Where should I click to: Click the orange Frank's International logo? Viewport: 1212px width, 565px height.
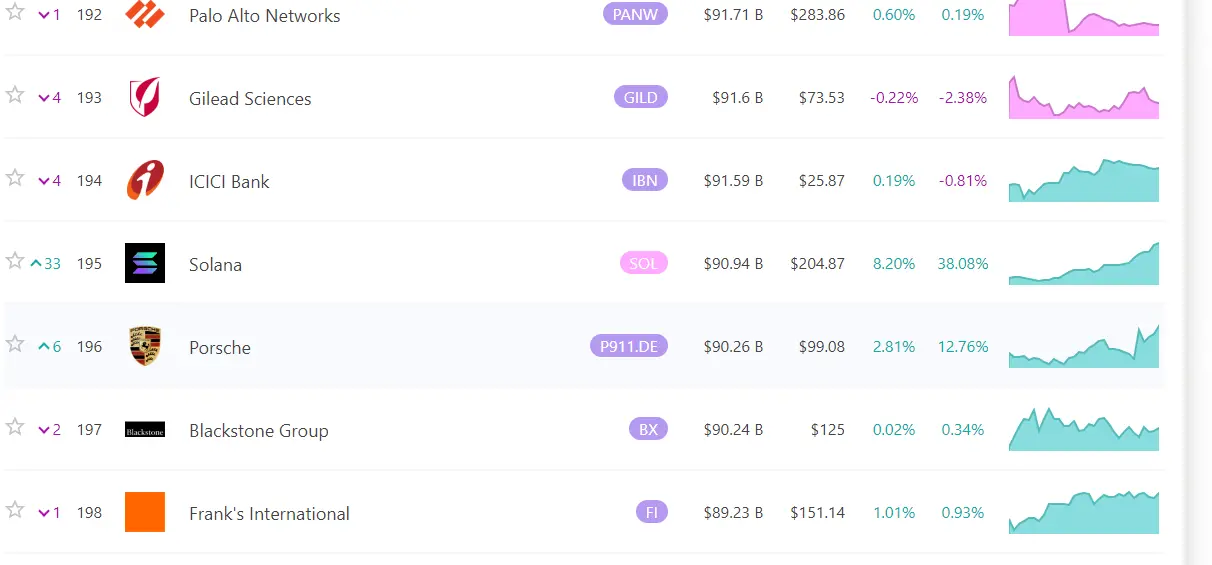click(145, 512)
